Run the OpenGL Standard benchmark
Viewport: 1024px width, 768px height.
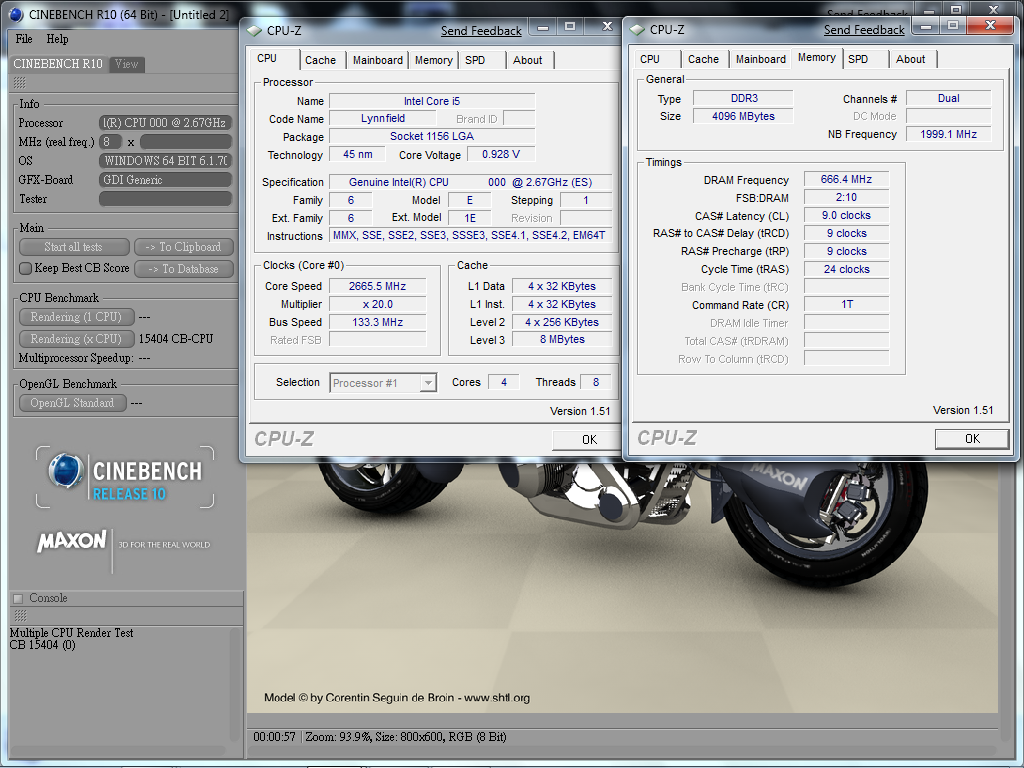72,403
